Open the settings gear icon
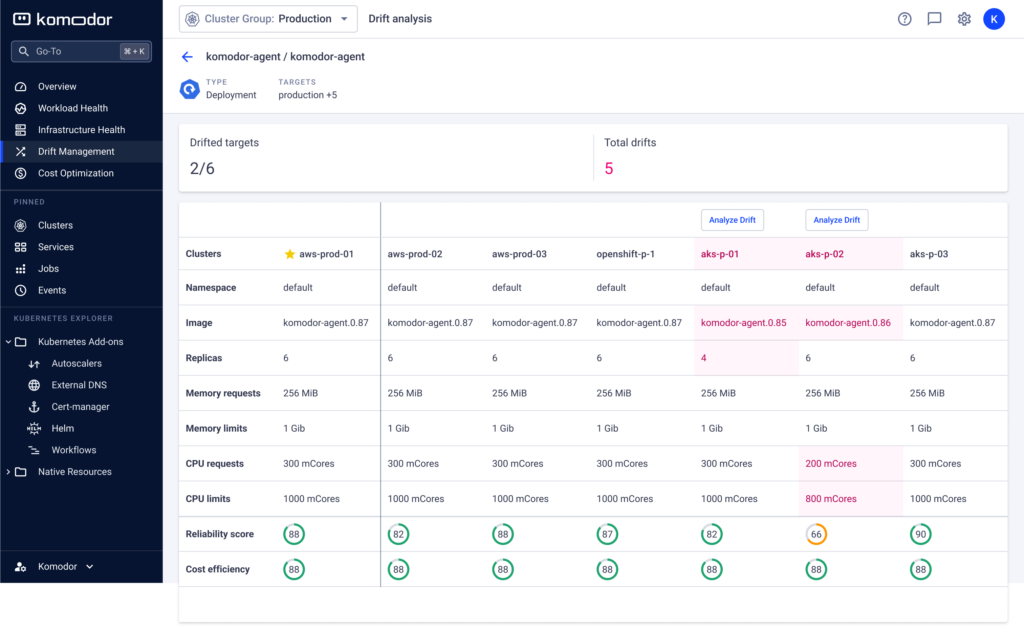Screen dimensions: 1024x633 [x=964, y=19]
